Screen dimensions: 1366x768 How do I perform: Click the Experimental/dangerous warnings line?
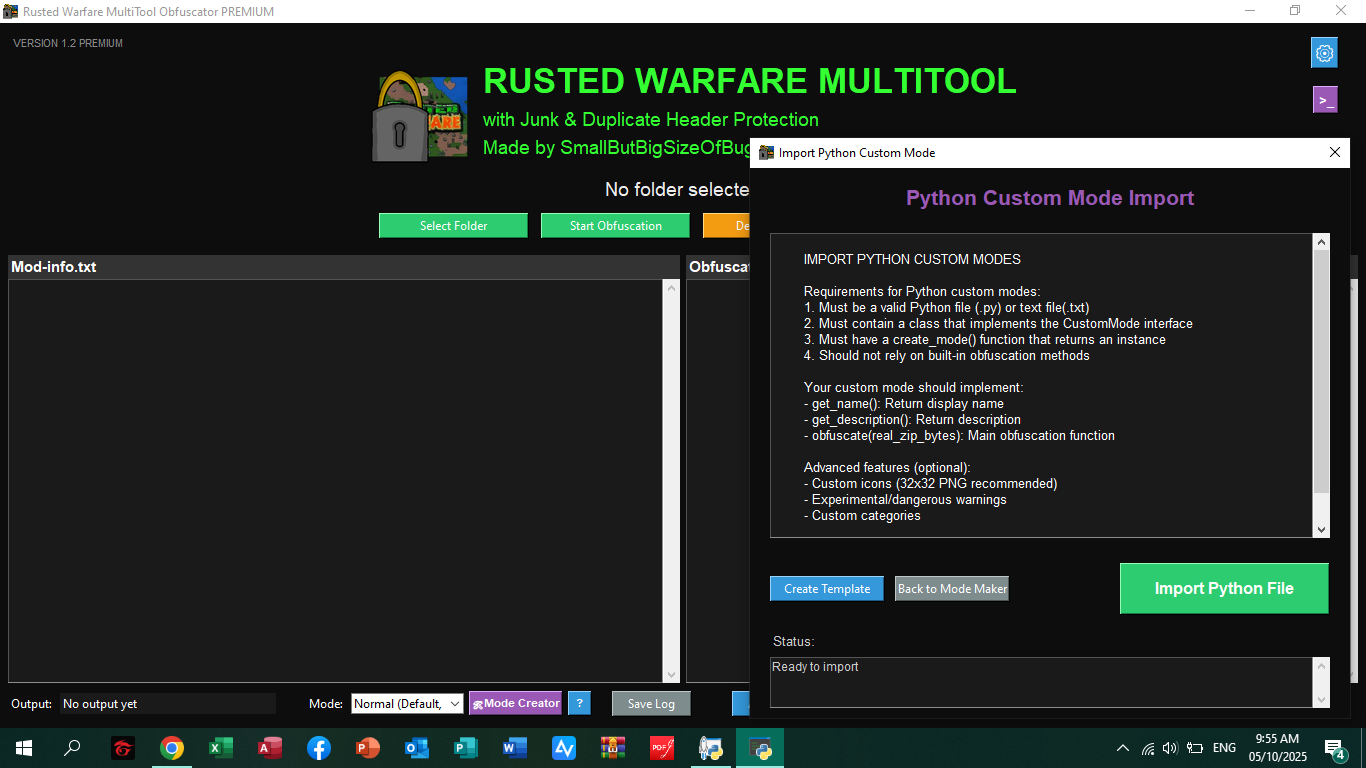pyautogui.click(x=905, y=499)
